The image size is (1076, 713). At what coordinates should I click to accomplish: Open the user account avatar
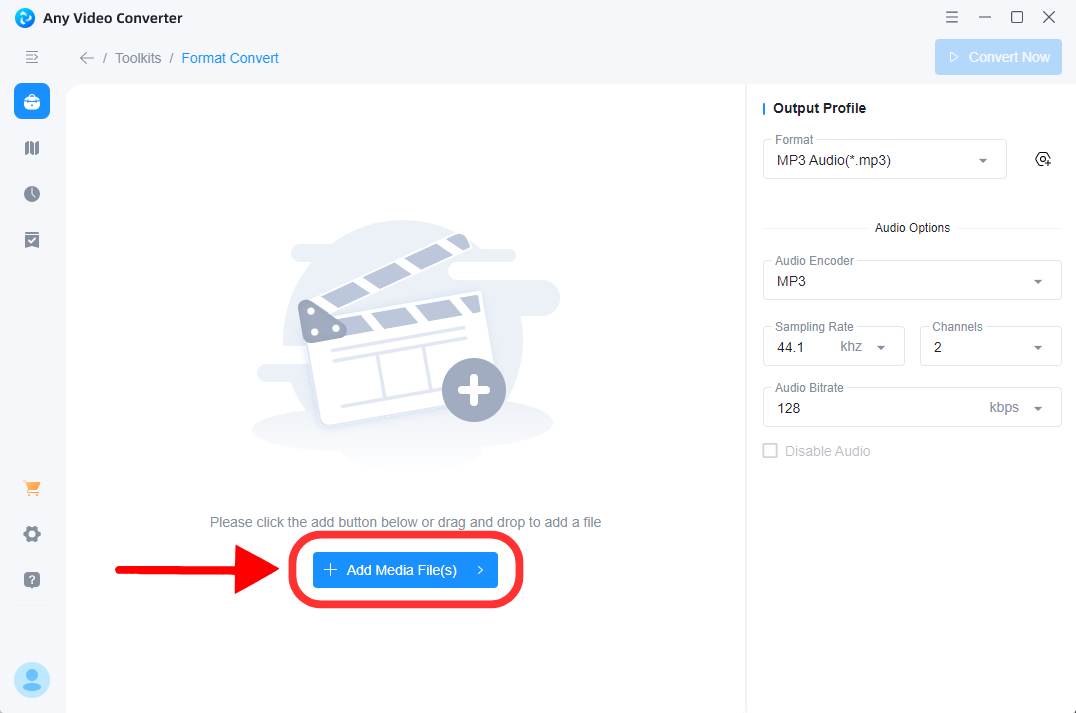[x=32, y=680]
